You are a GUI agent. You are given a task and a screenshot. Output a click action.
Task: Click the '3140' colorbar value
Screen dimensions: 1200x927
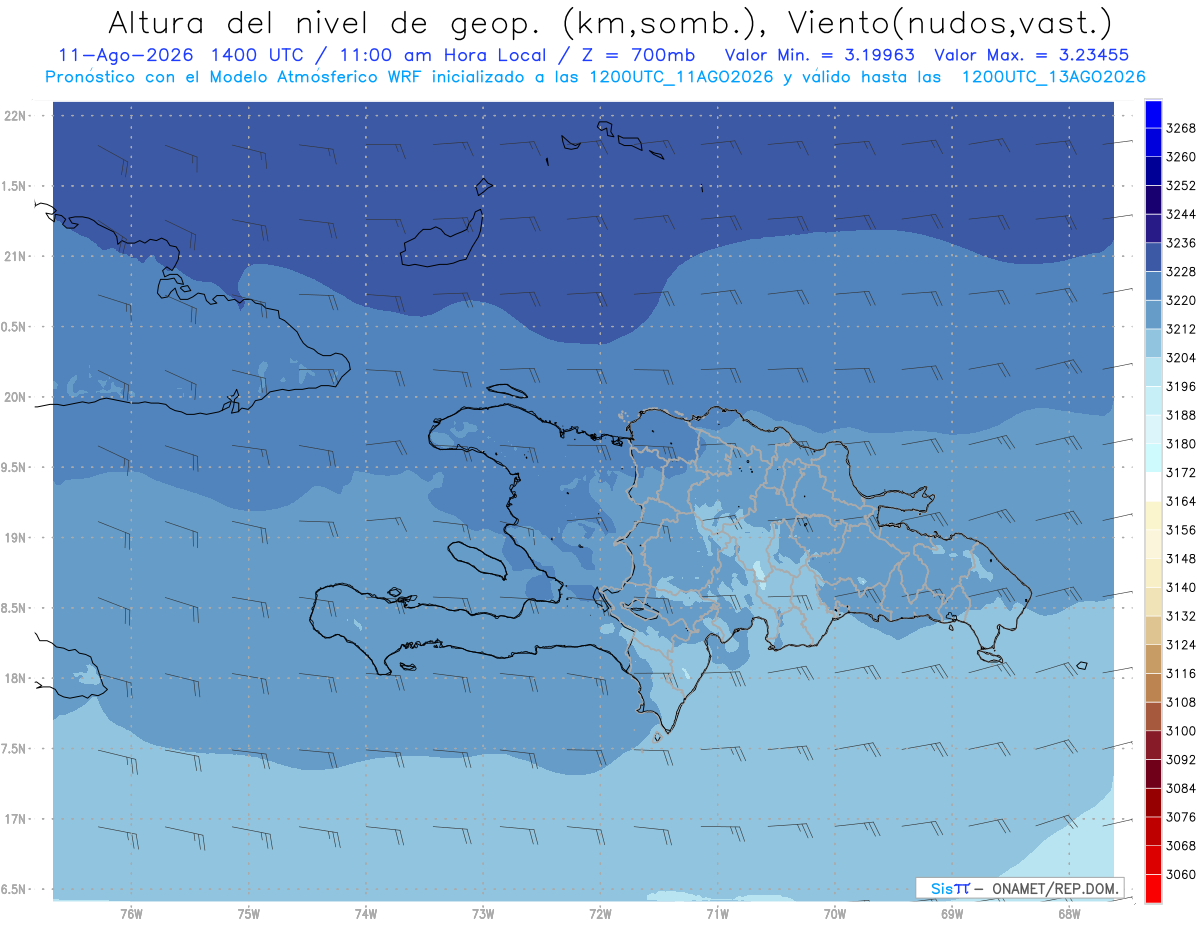coord(1181,588)
